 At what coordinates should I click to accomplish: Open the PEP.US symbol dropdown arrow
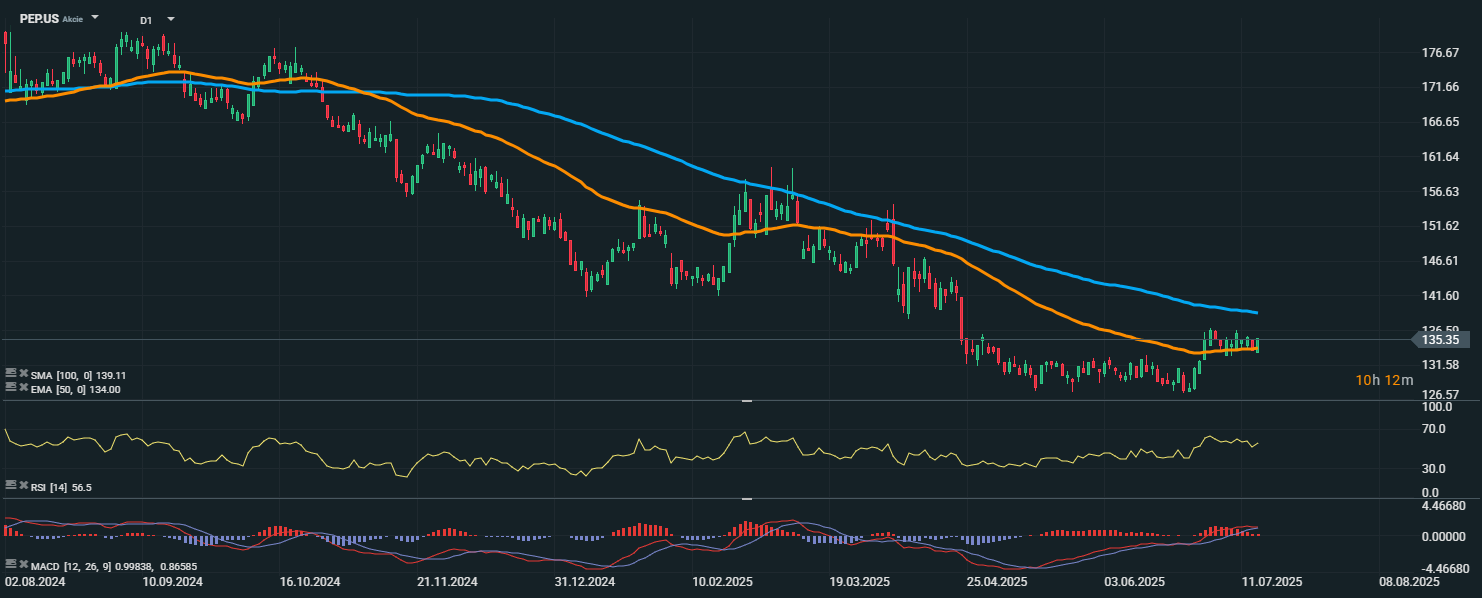pyautogui.click(x=95, y=18)
